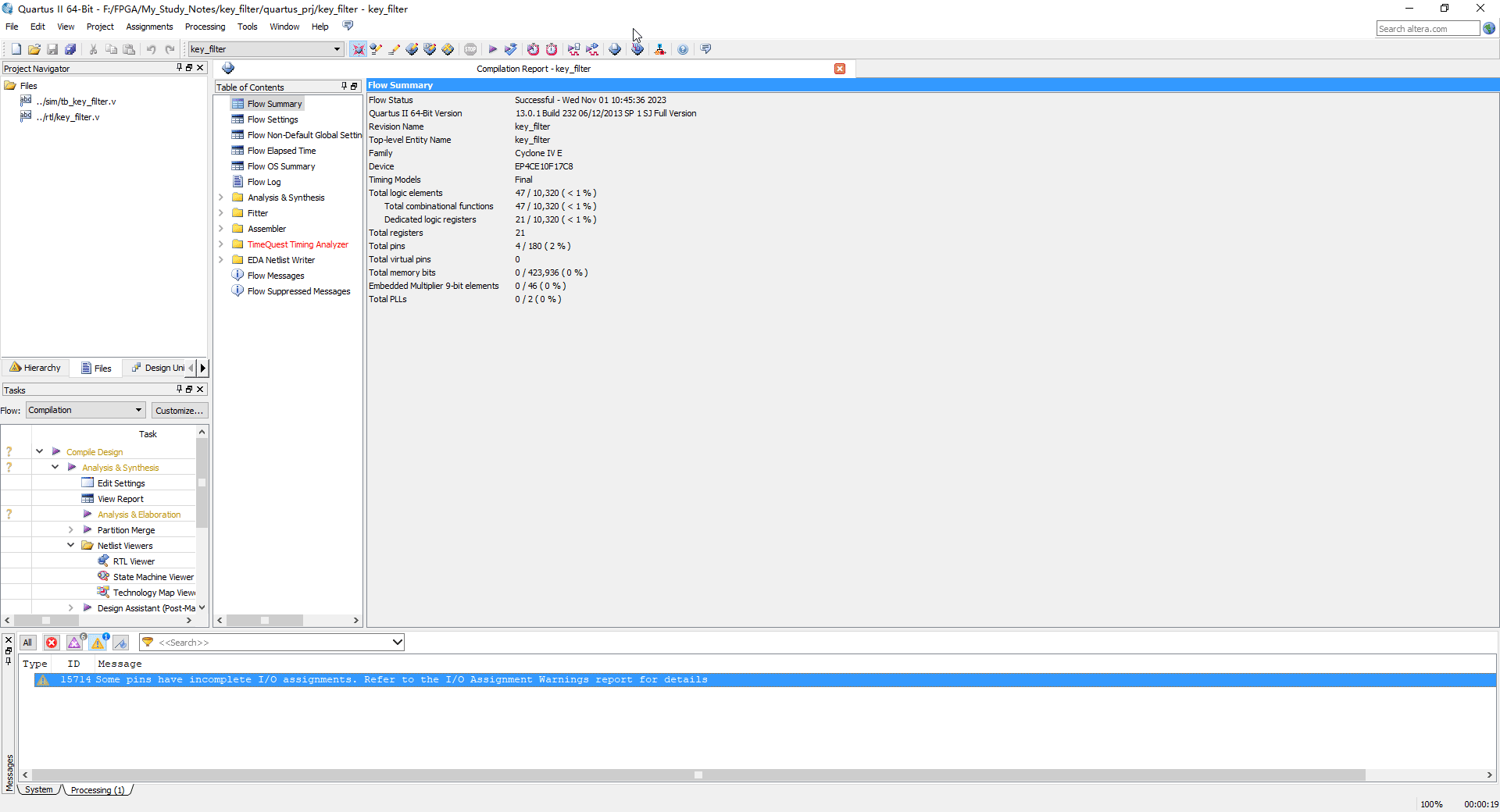Open the Chip Planner toolbar icon
The width and height of the screenshot is (1500, 812).
pos(448,49)
